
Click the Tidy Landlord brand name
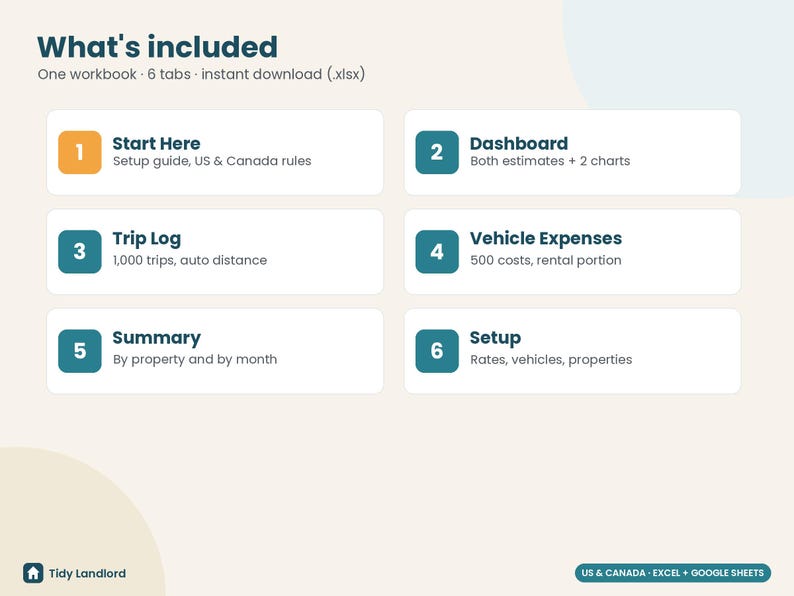tap(87, 573)
